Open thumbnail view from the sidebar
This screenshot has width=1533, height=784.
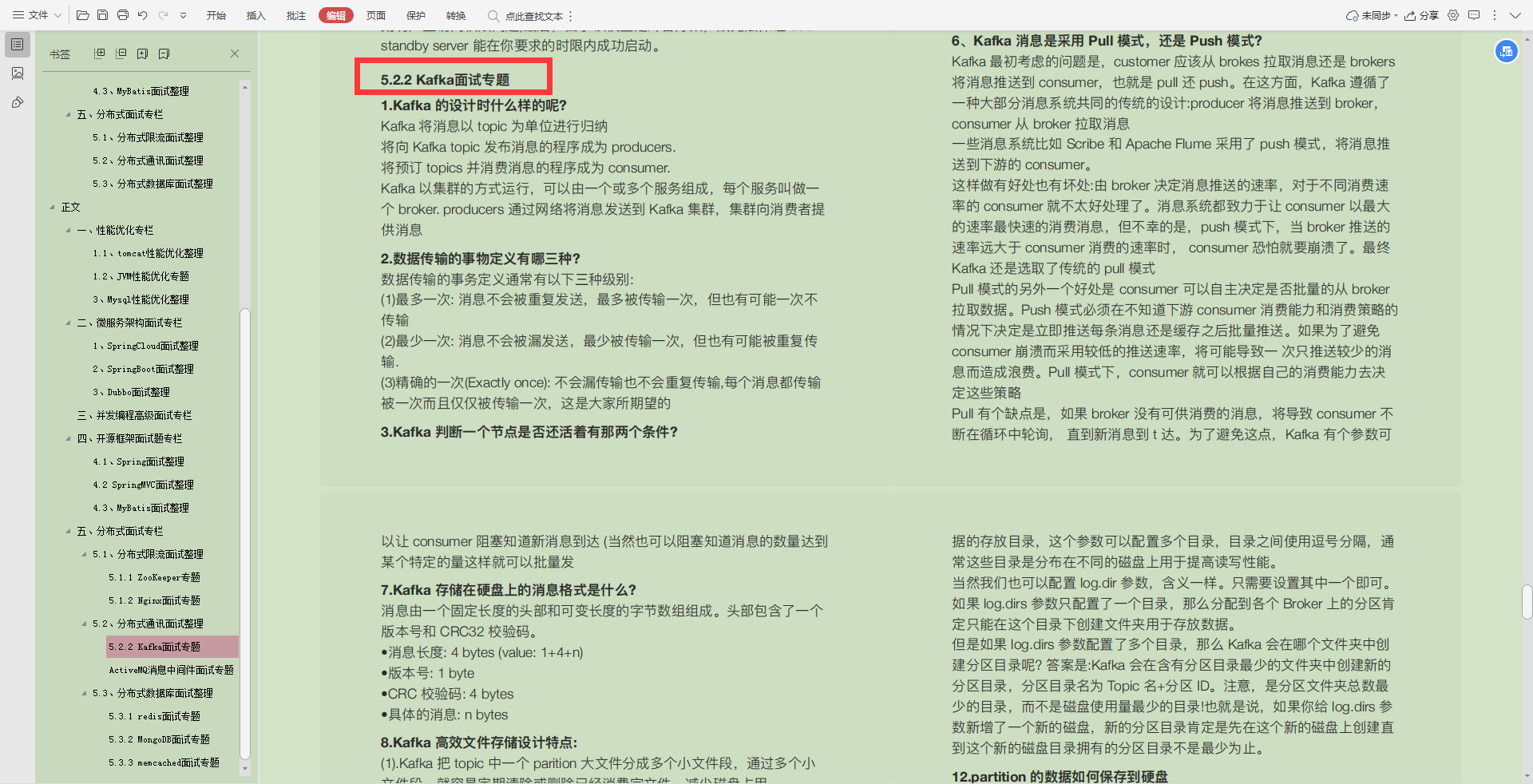pos(18,73)
